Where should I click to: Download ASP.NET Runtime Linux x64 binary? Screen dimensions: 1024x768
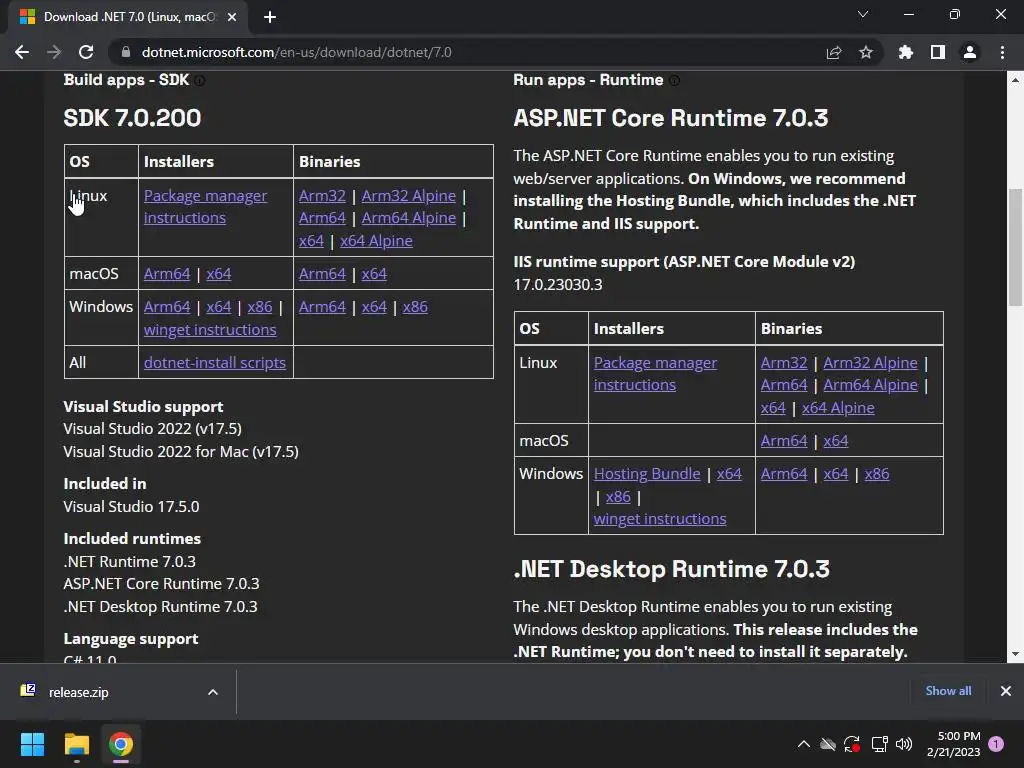point(773,408)
